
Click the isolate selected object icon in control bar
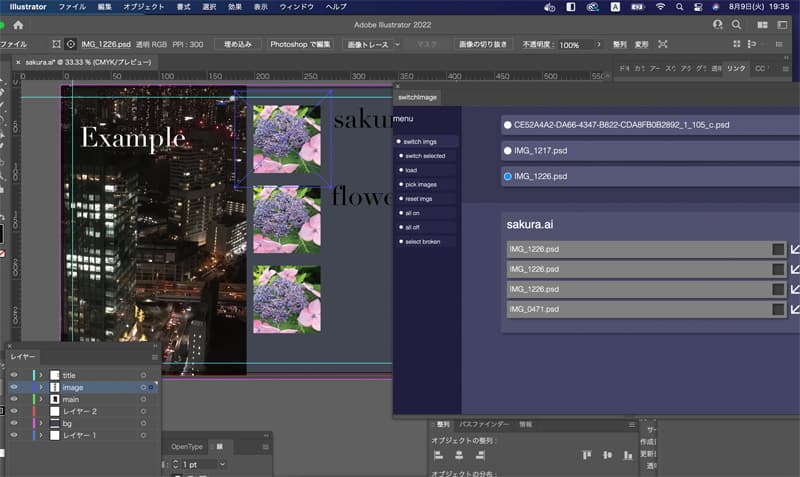coord(663,44)
